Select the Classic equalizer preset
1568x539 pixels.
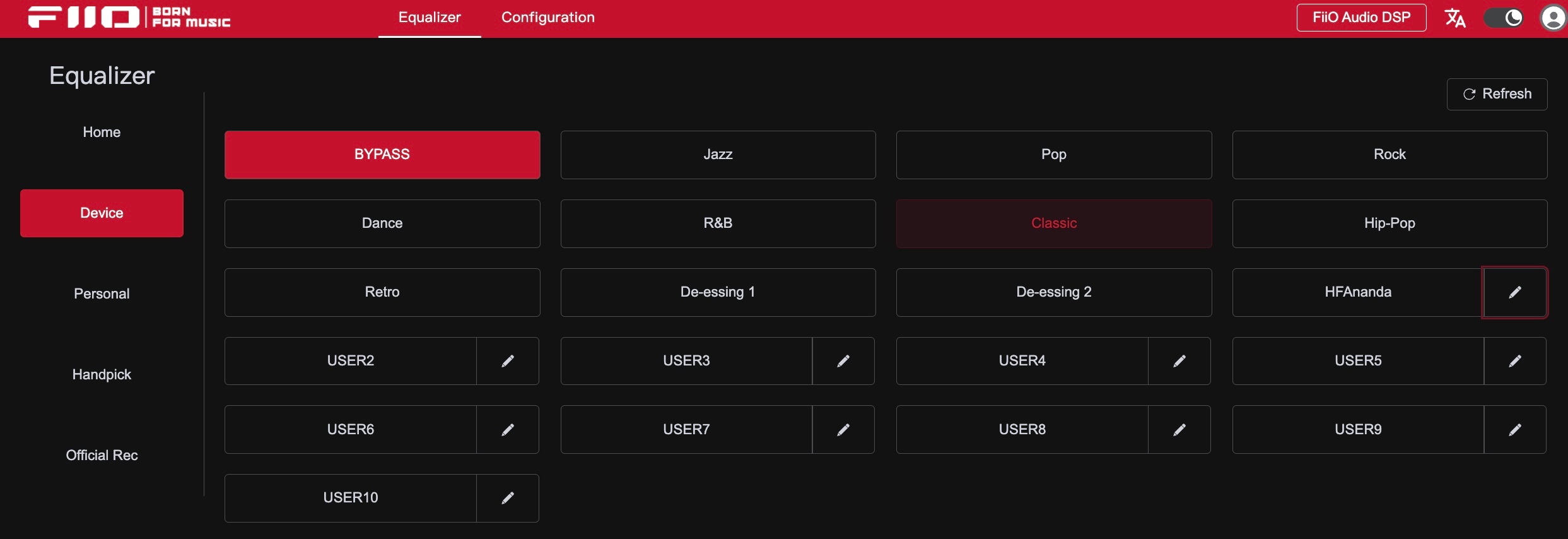1053,223
